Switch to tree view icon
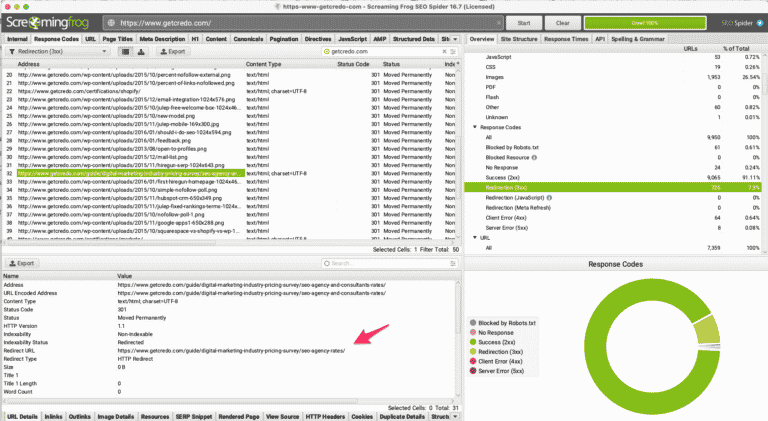The width and height of the screenshot is (768, 421). [x=141, y=51]
